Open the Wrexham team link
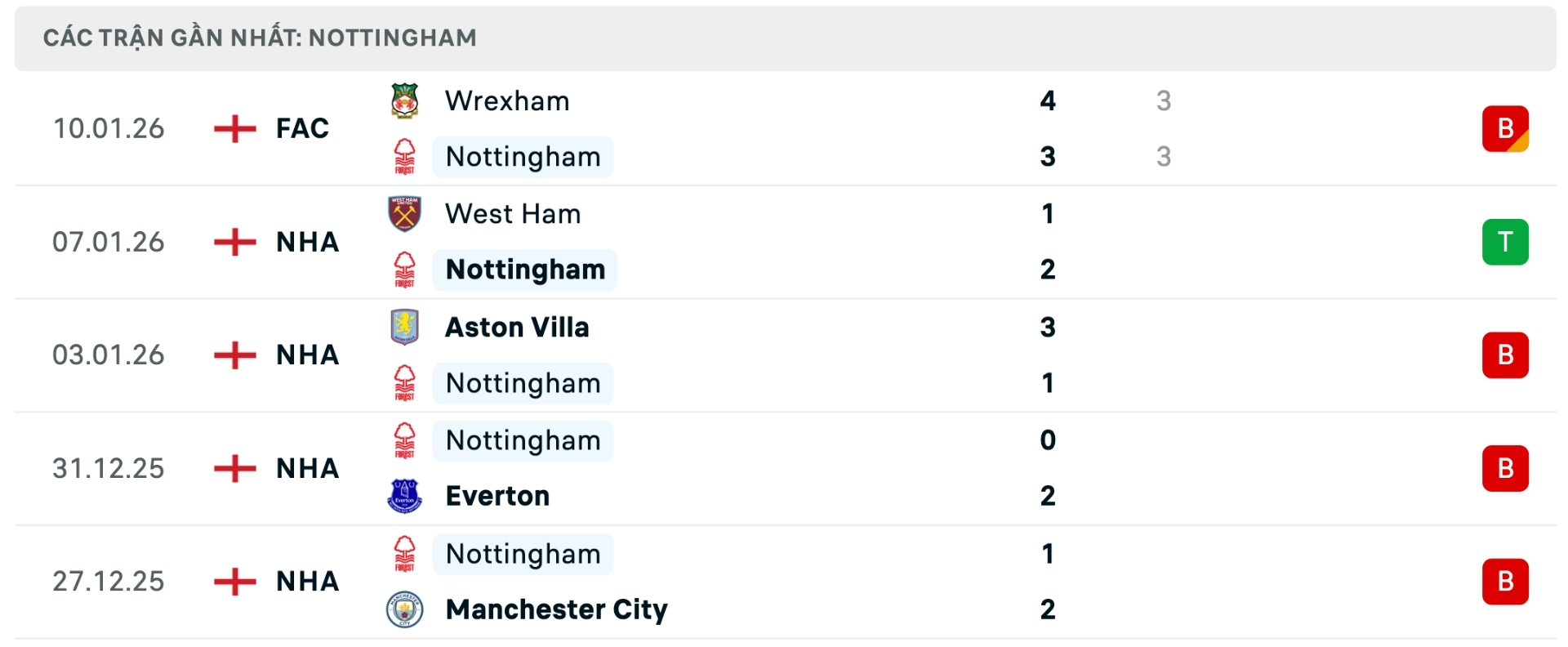1568x647 pixels. coord(507,101)
